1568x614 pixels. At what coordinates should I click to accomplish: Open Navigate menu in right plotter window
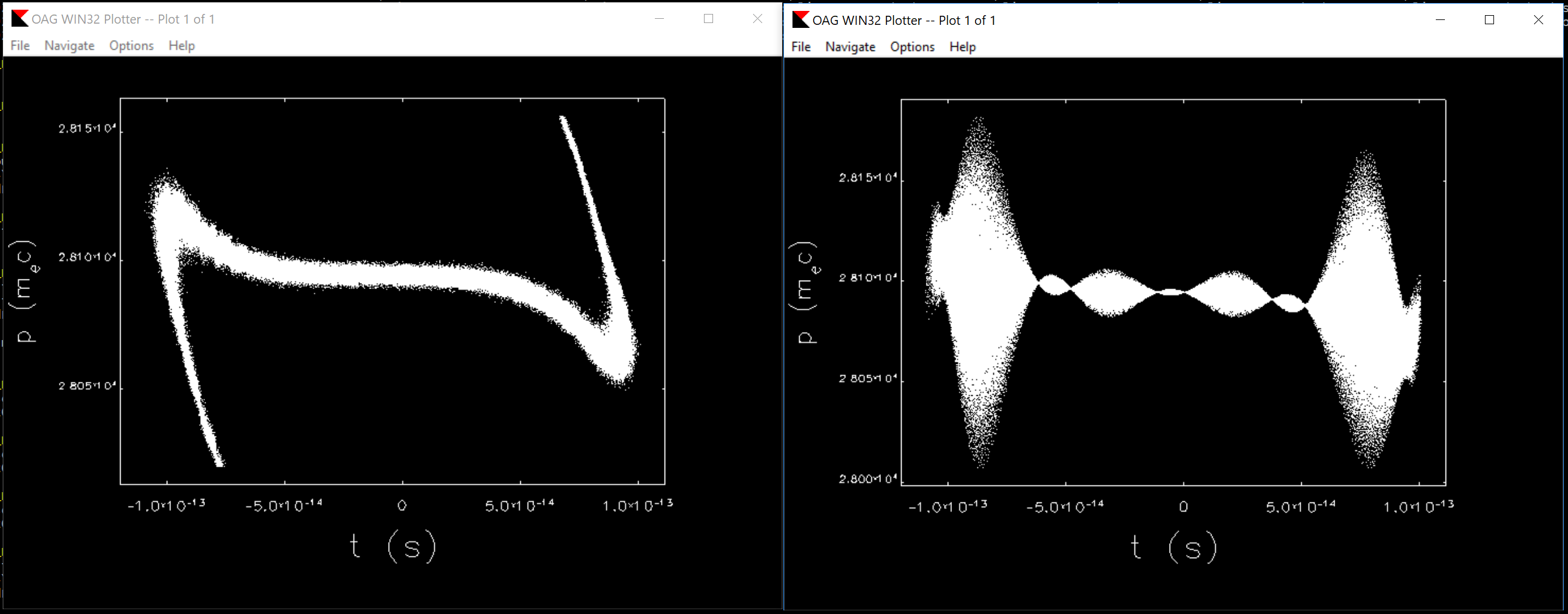[x=849, y=47]
